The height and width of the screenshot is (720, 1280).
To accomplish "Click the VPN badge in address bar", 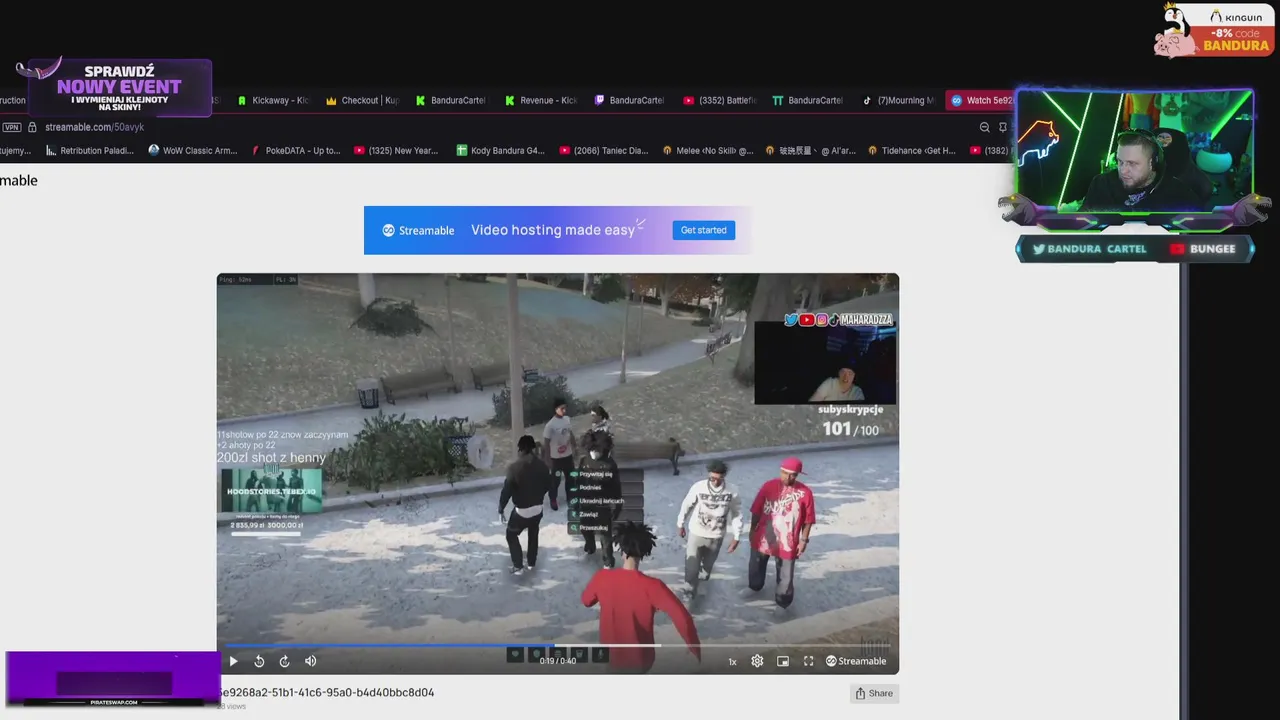I will click(x=11, y=127).
